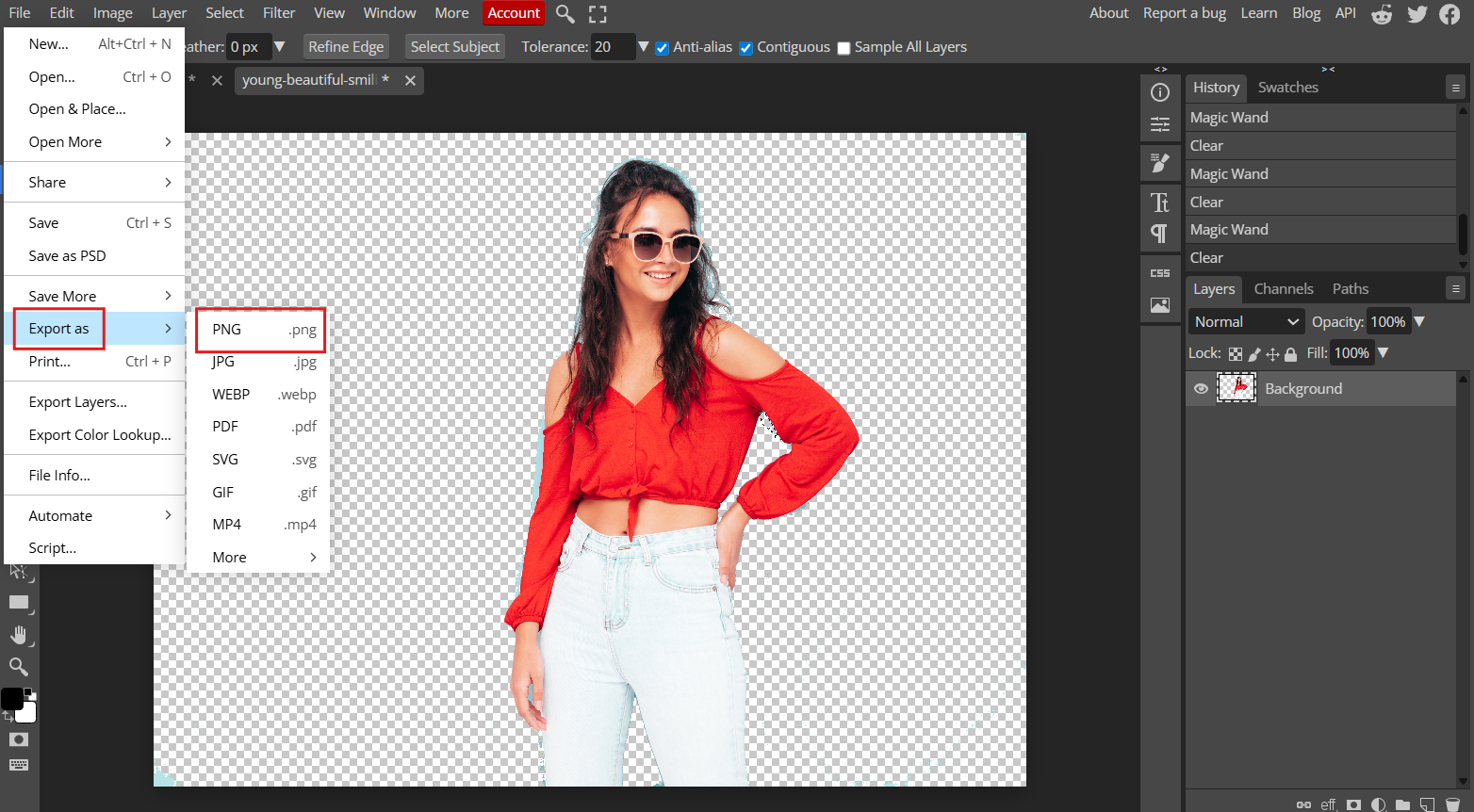Enable Sample All Layers
The width and height of the screenshot is (1474, 812).
point(843,47)
